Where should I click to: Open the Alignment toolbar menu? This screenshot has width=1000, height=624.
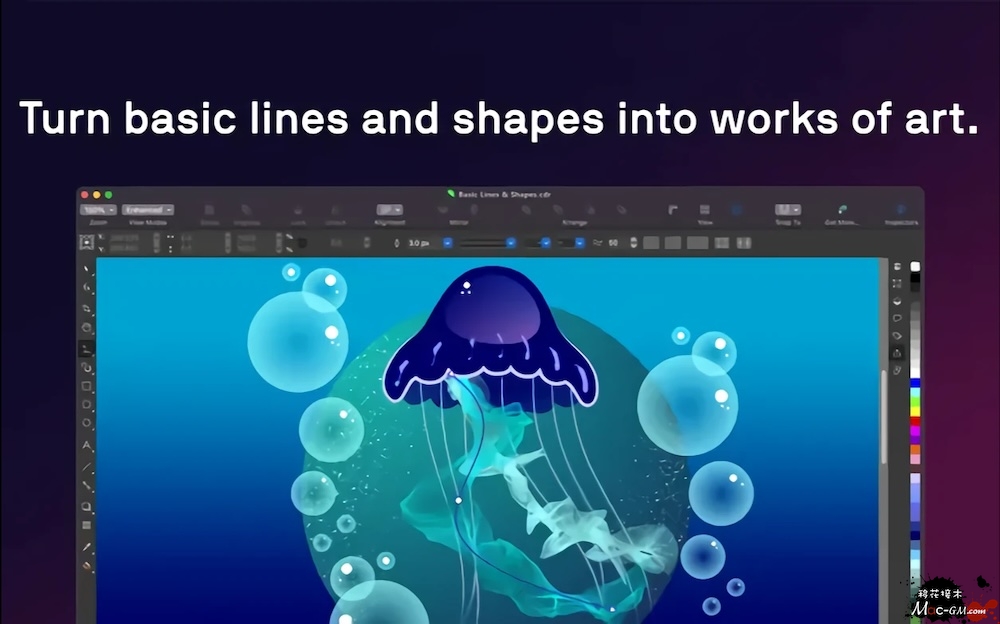[x=389, y=210]
